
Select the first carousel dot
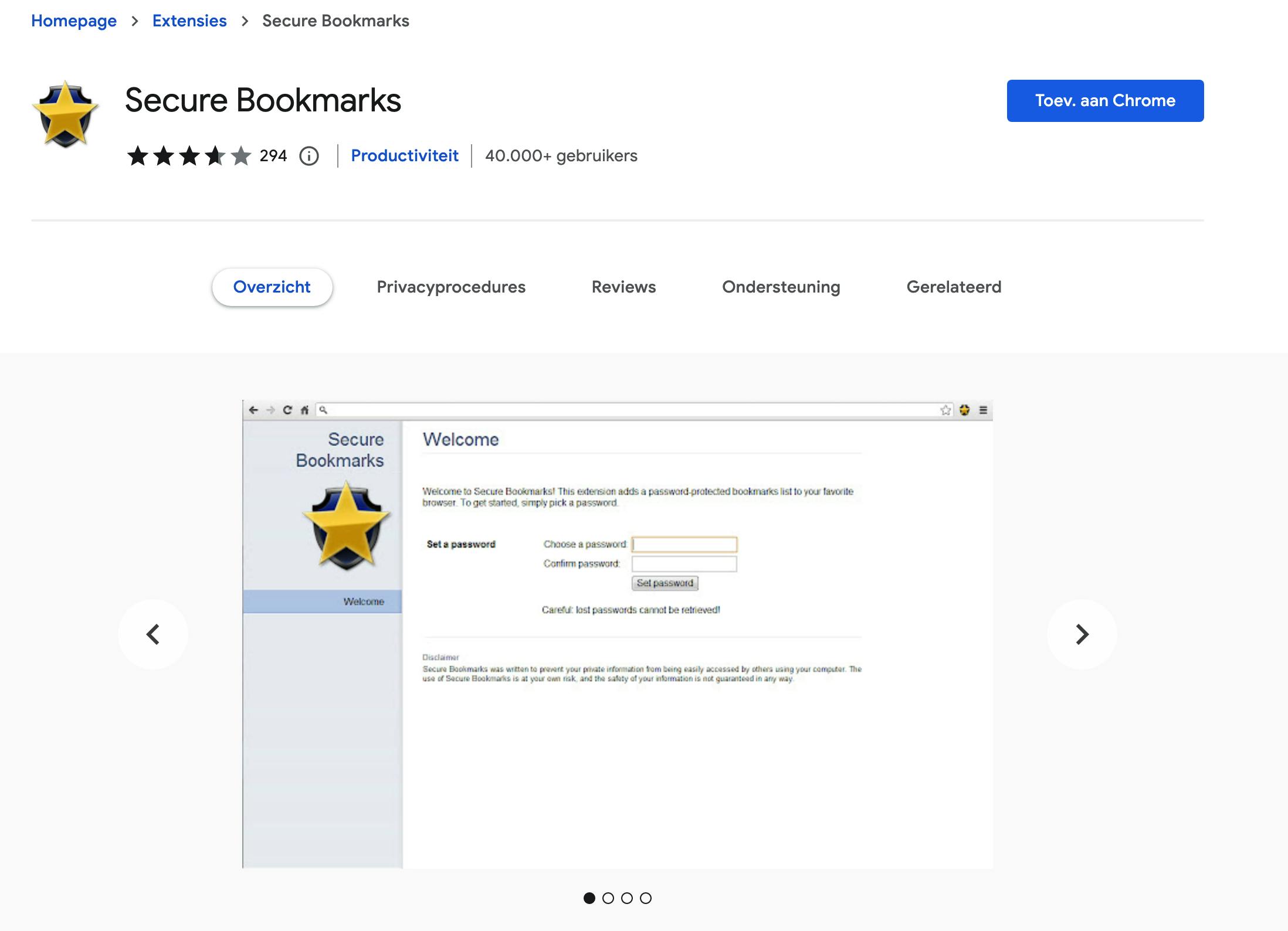[589, 898]
